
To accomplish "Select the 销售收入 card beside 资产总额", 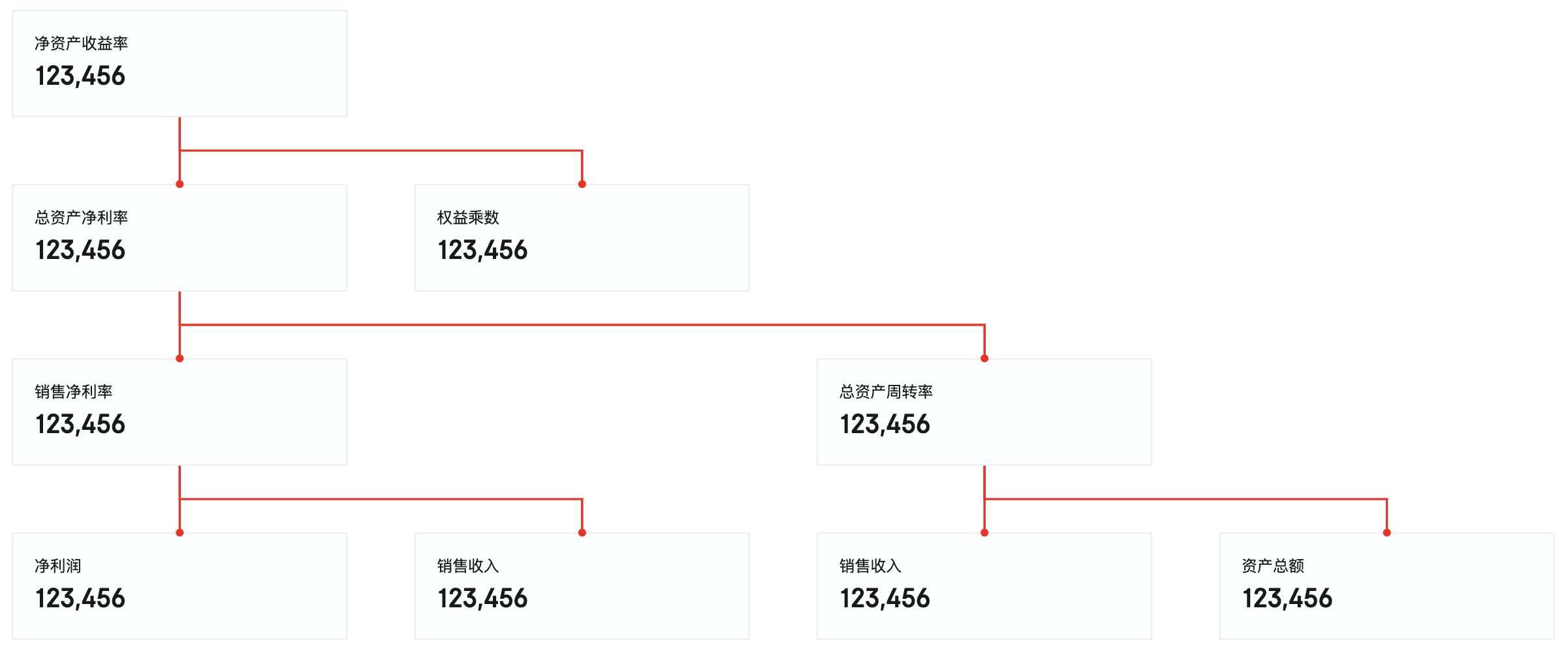I will click(984, 586).
